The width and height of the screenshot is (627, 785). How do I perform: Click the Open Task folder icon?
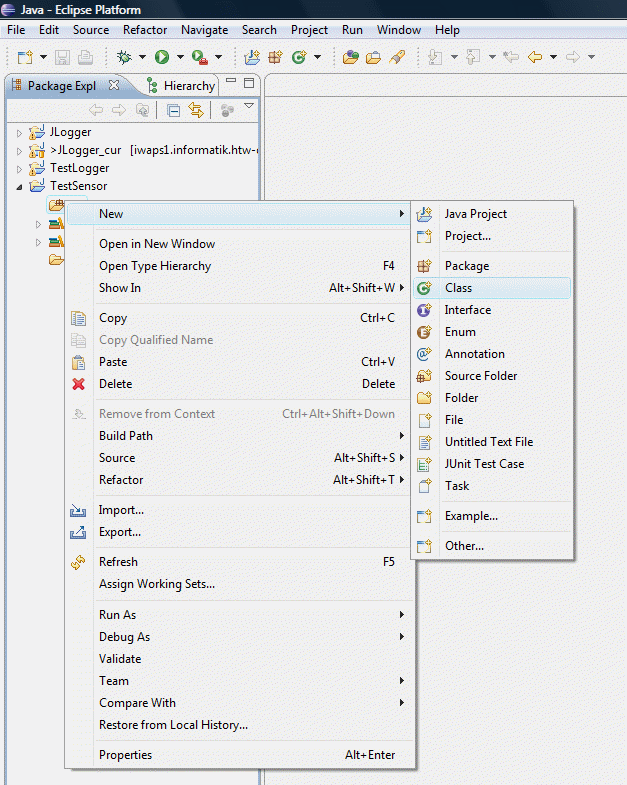click(373, 57)
